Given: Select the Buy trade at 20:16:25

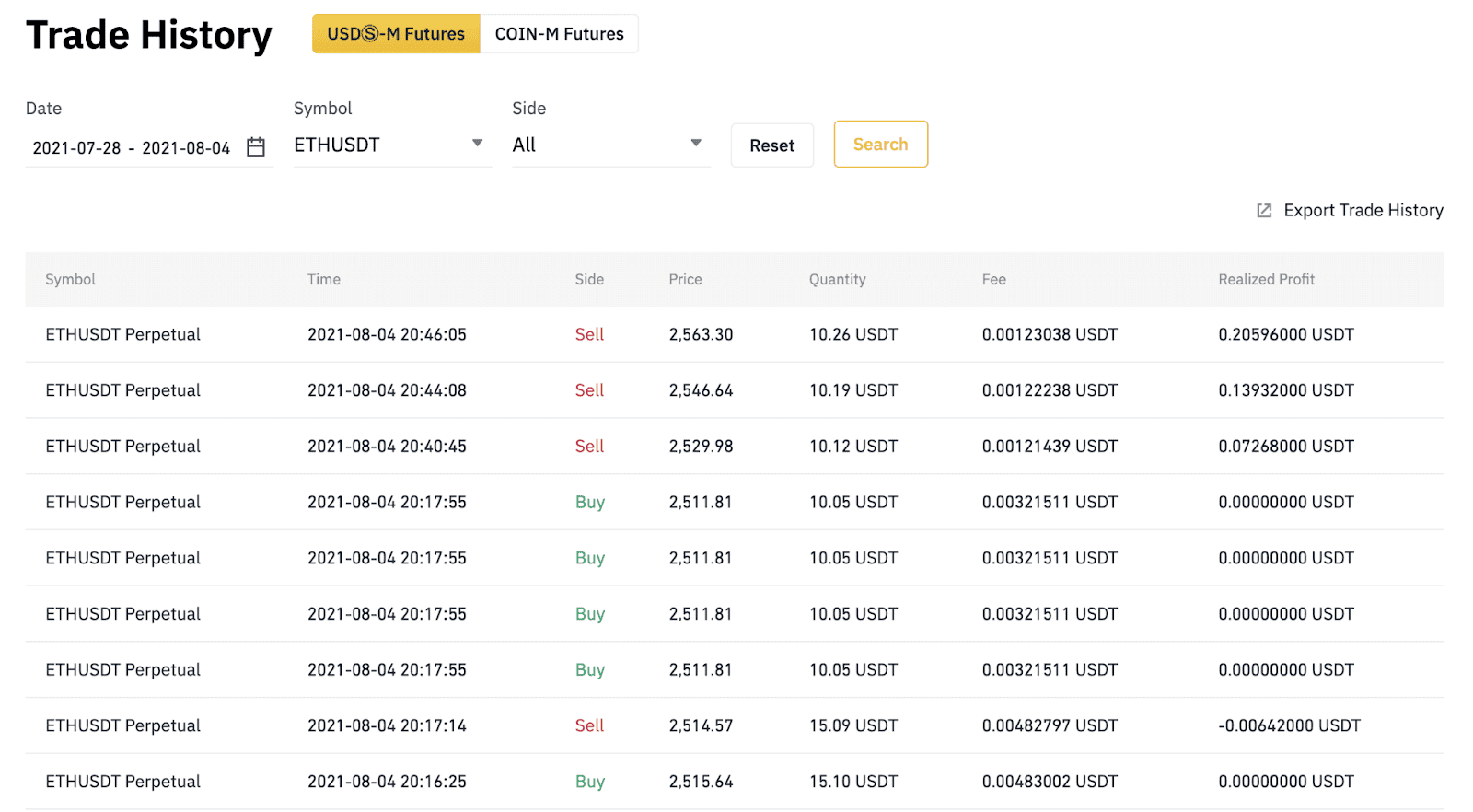Looking at the screenshot, I should 734,782.
